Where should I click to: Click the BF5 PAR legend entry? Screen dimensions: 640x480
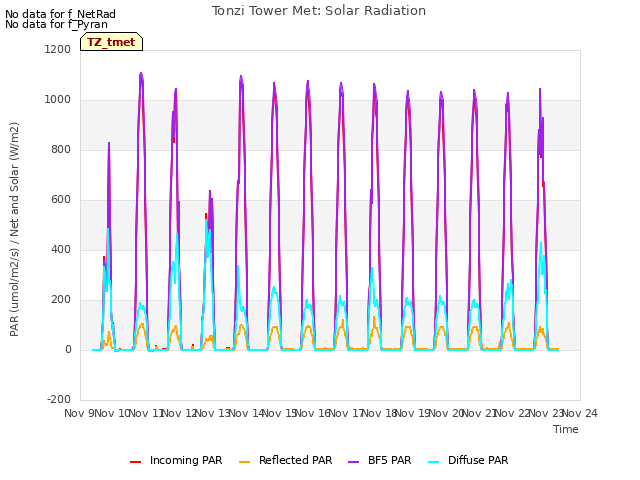pos(380,461)
